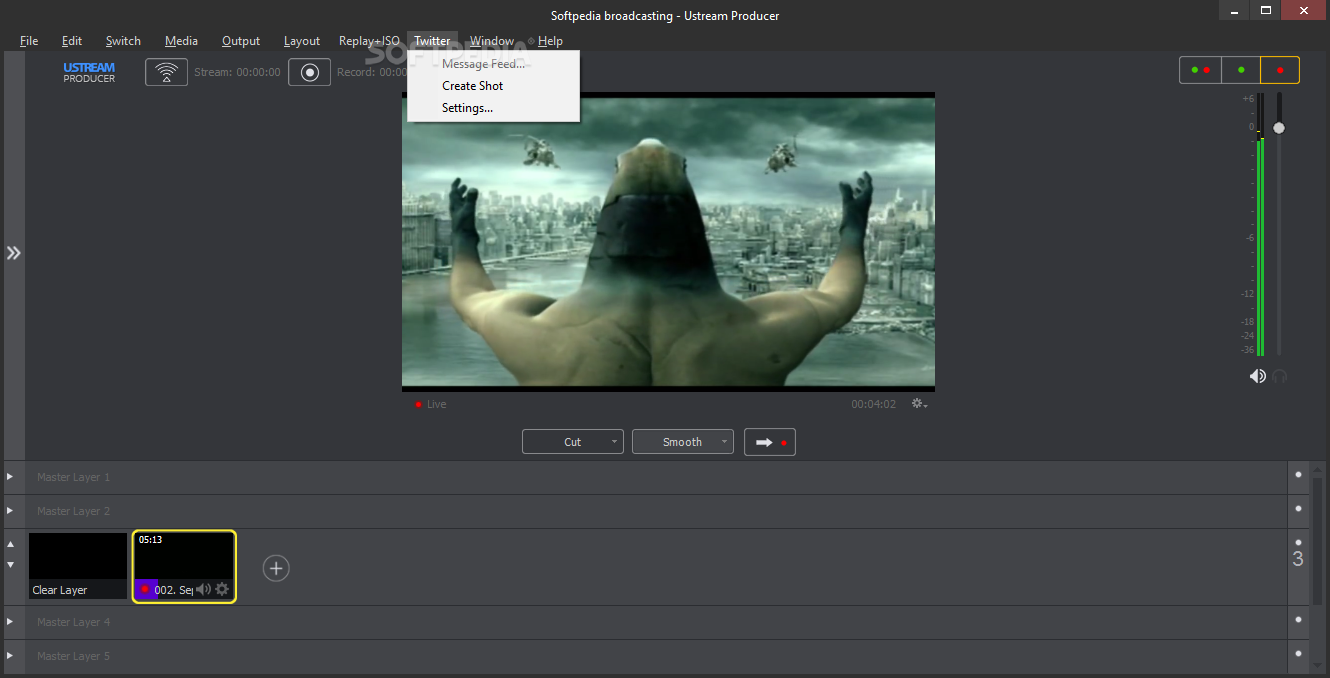Toggle Master Layer 4 visibility dot
This screenshot has width=1330, height=678.
pos(1298,621)
